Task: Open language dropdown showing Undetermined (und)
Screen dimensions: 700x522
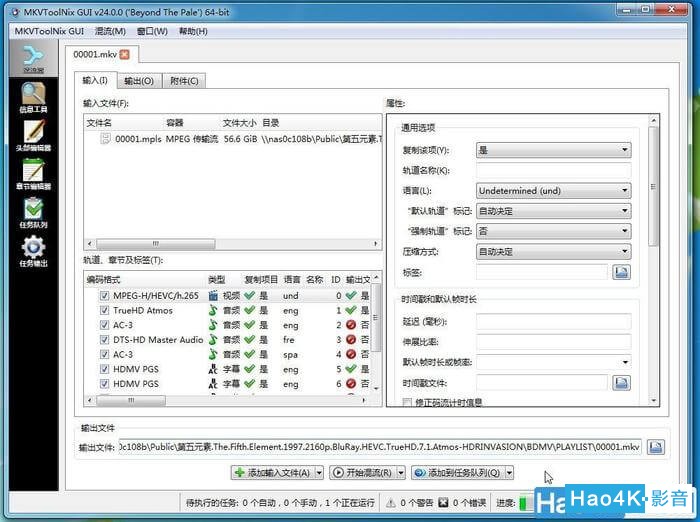Action: point(554,191)
